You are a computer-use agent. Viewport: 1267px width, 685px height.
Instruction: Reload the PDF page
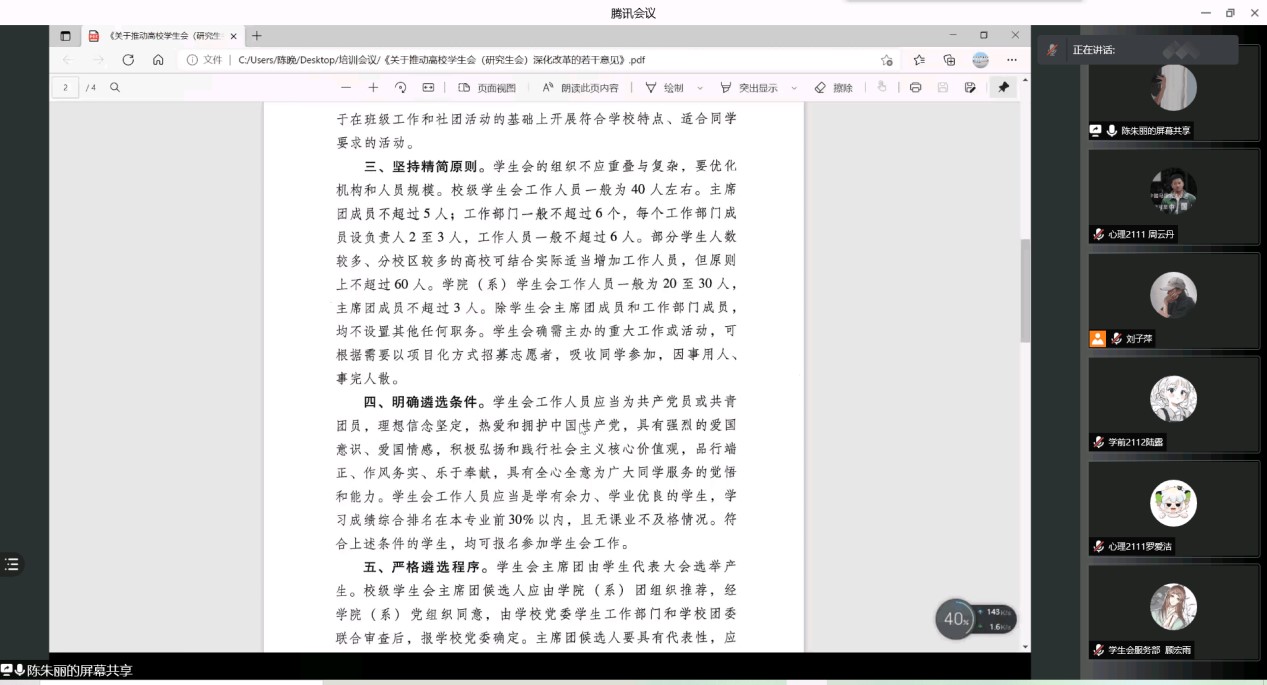[128, 60]
